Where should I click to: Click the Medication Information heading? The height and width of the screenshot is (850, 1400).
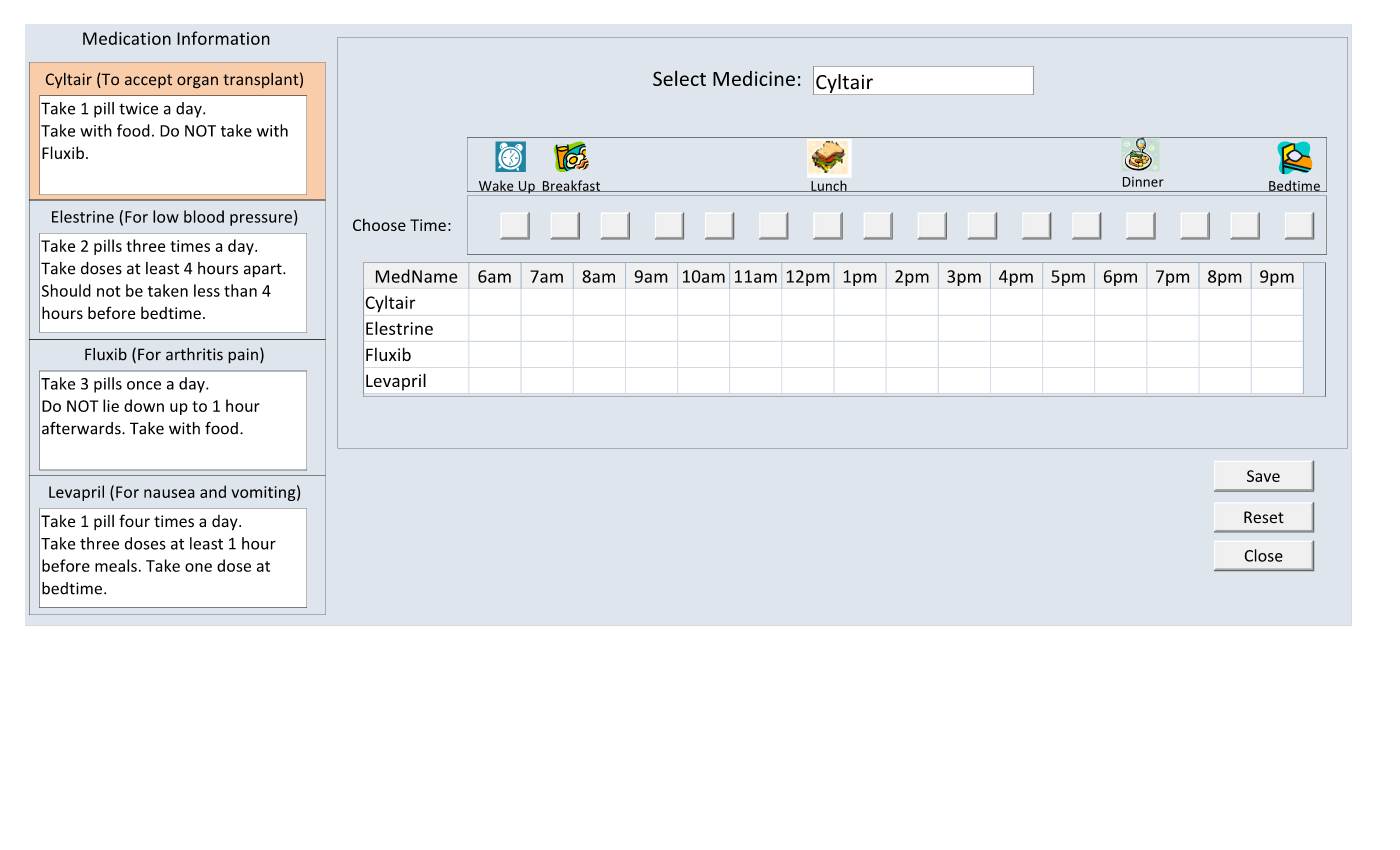tap(176, 39)
